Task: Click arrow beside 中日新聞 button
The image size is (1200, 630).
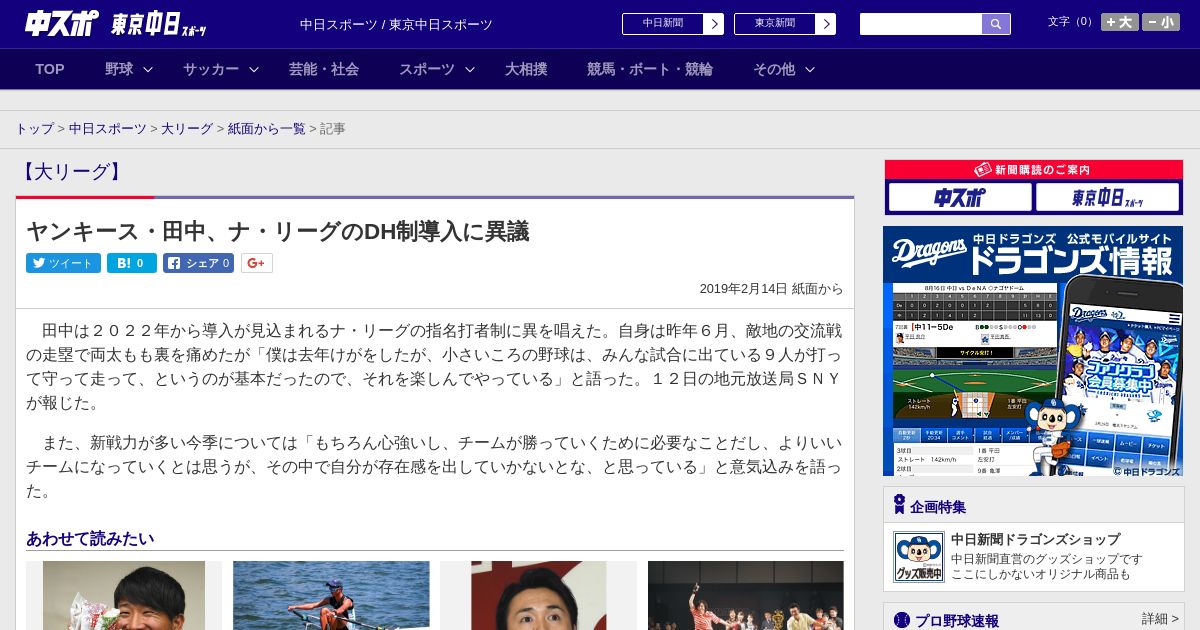Action: (714, 24)
